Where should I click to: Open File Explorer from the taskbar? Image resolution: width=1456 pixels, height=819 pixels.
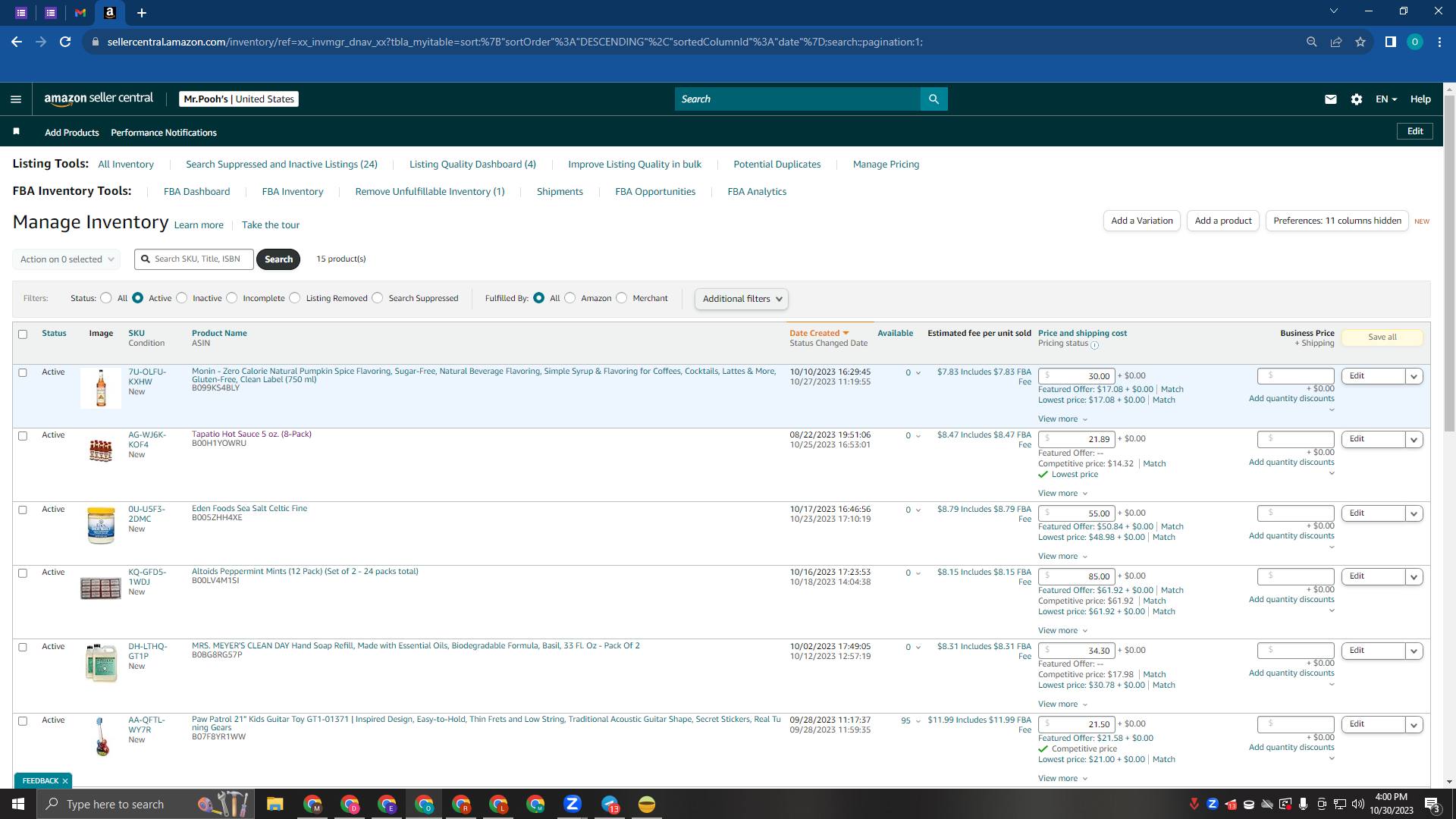click(275, 804)
